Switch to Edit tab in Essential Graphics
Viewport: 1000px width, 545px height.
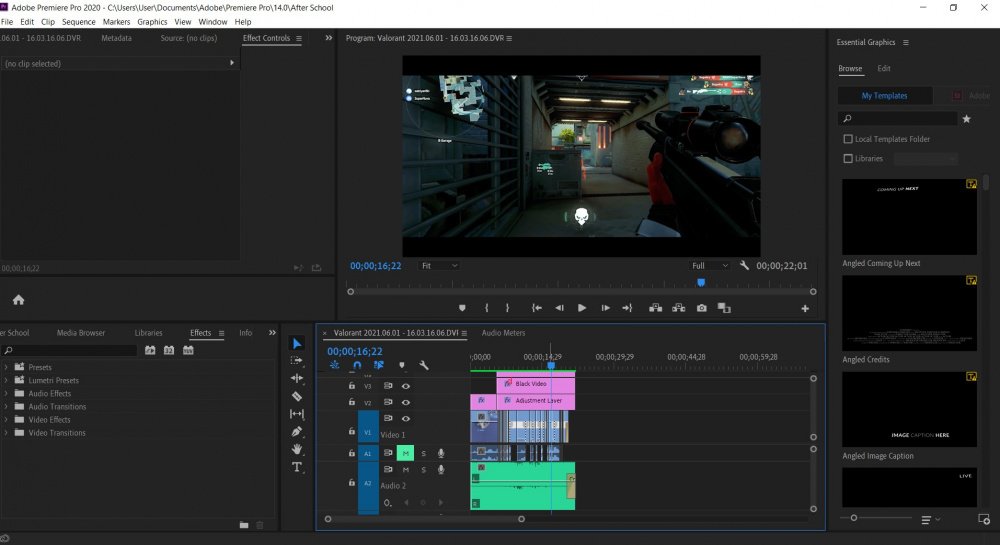pyautogui.click(x=883, y=68)
